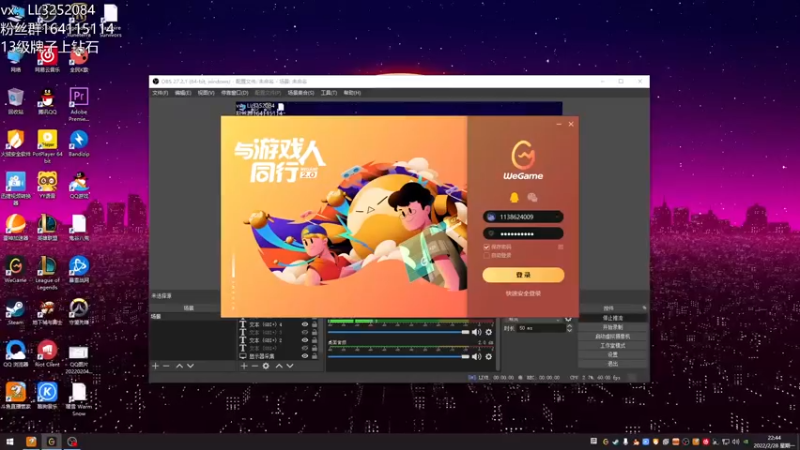Screen dimensions: 800x450
Task: Click 开始录制 button in OBS
Action: coord(612,327)
